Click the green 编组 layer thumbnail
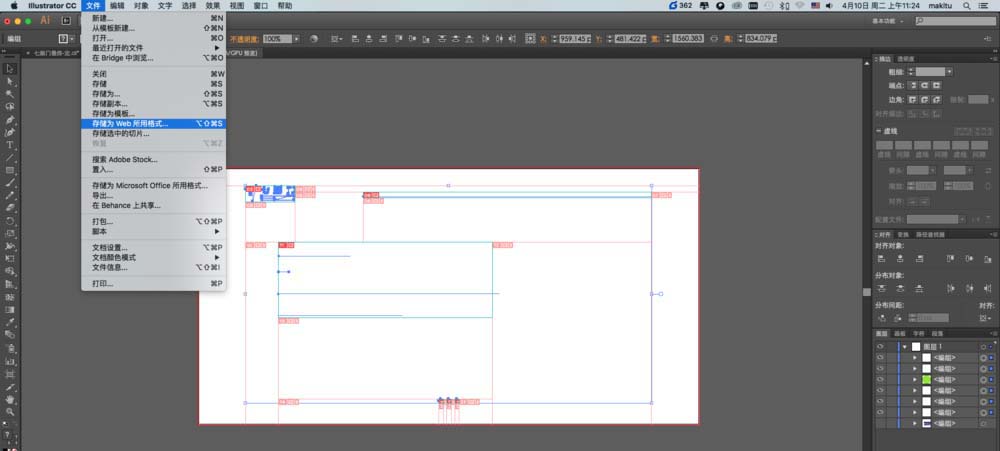The height and width of the screenshot is (451, 1000). (x=926, y=380)
